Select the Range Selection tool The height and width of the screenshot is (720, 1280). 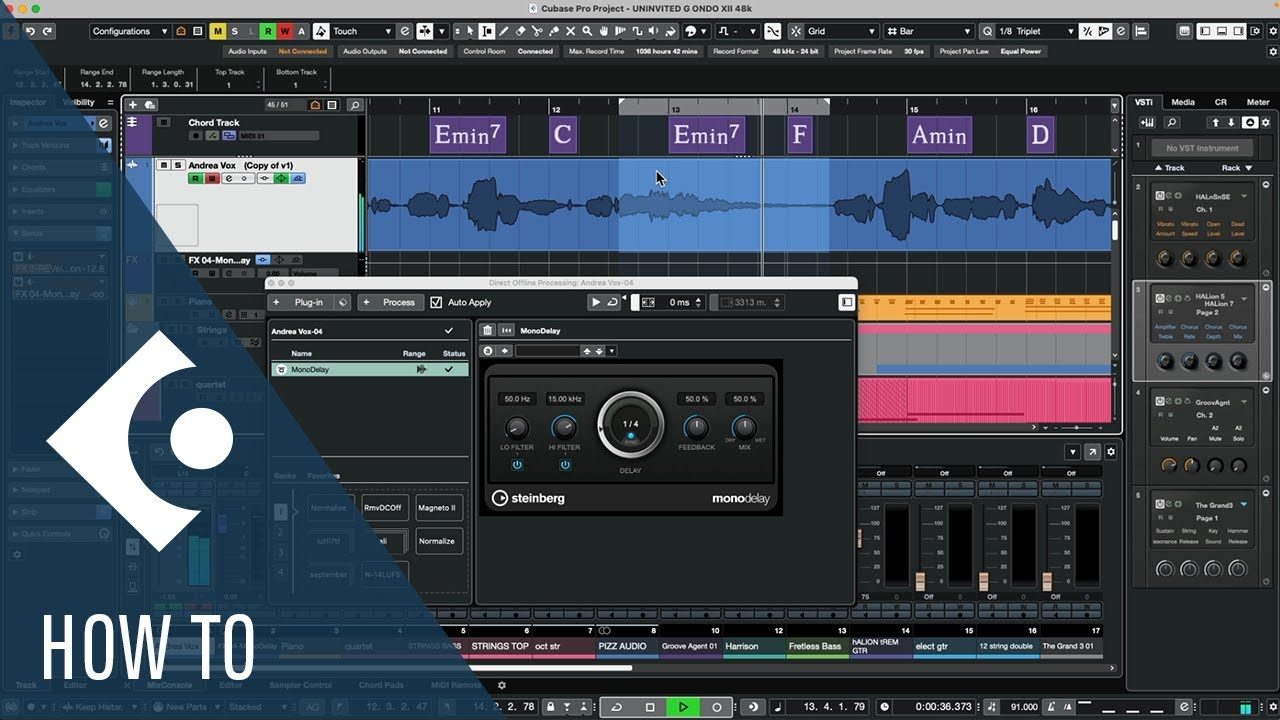[x=487, y=31]
